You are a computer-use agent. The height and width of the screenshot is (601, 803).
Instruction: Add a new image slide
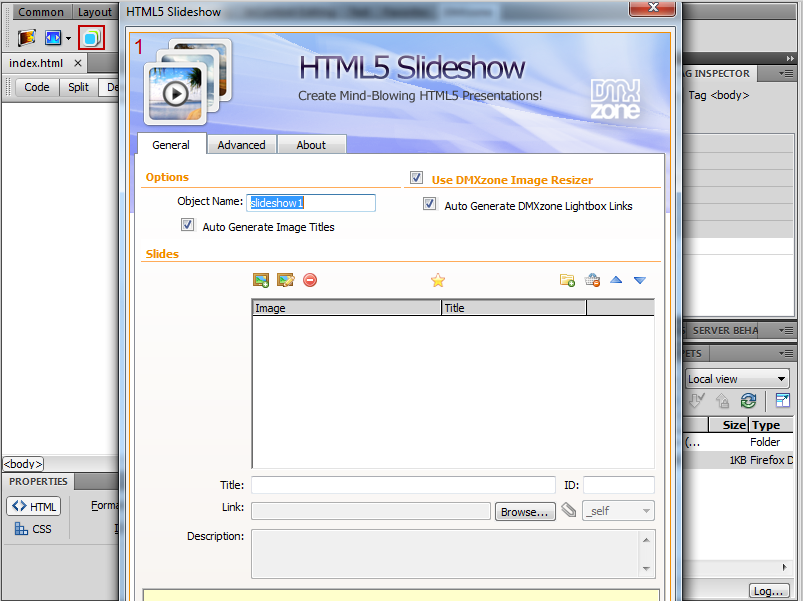tap(261, 280)
